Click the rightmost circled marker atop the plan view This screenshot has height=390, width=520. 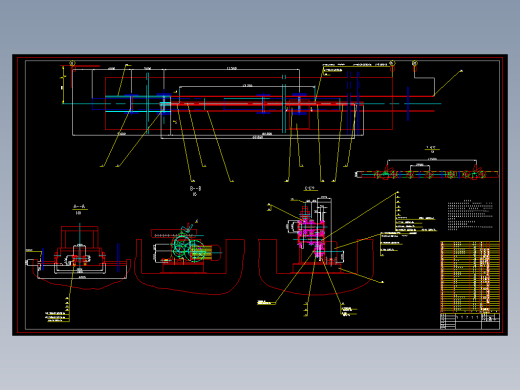click(x=415, y=63)
